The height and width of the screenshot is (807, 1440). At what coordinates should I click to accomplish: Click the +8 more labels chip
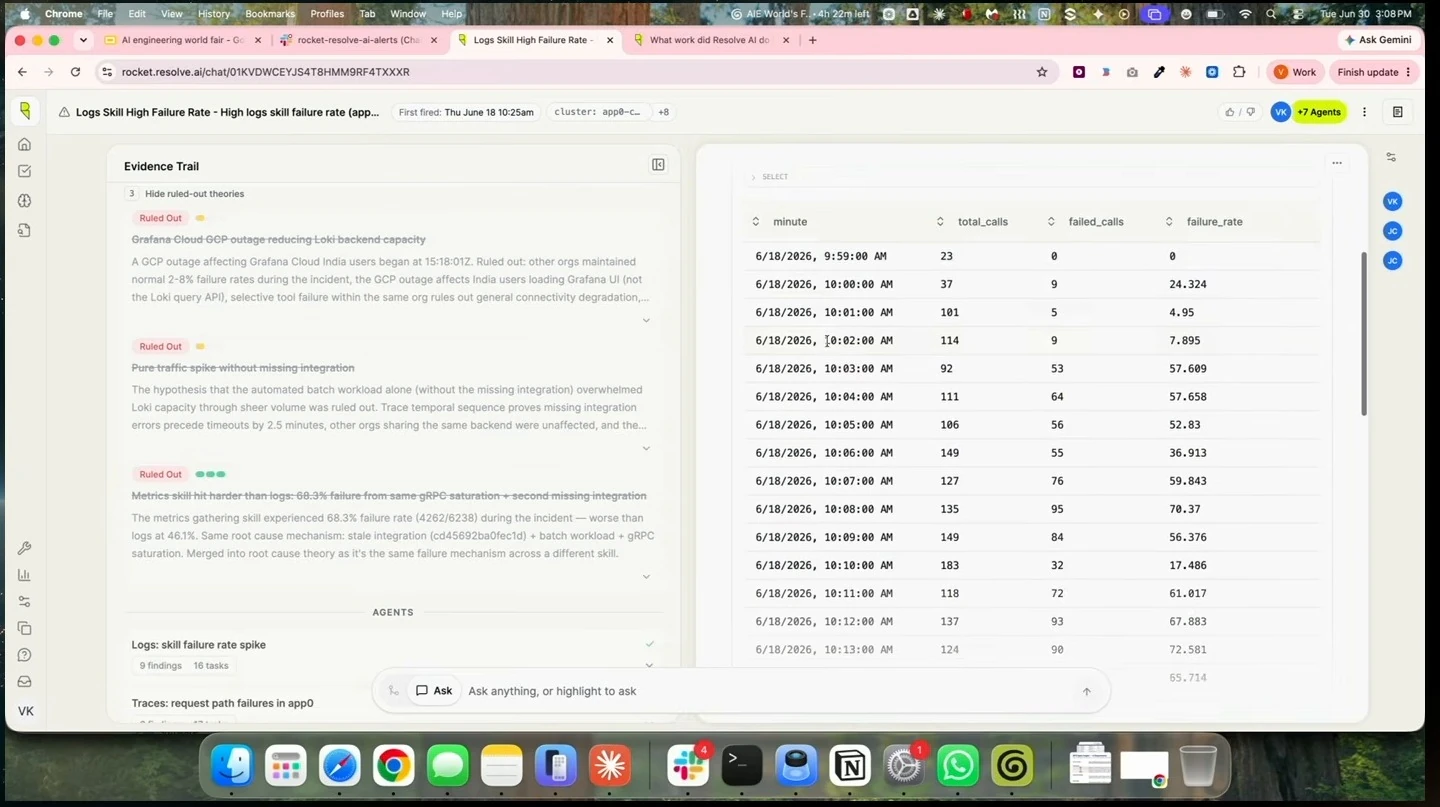pos(663,112)
